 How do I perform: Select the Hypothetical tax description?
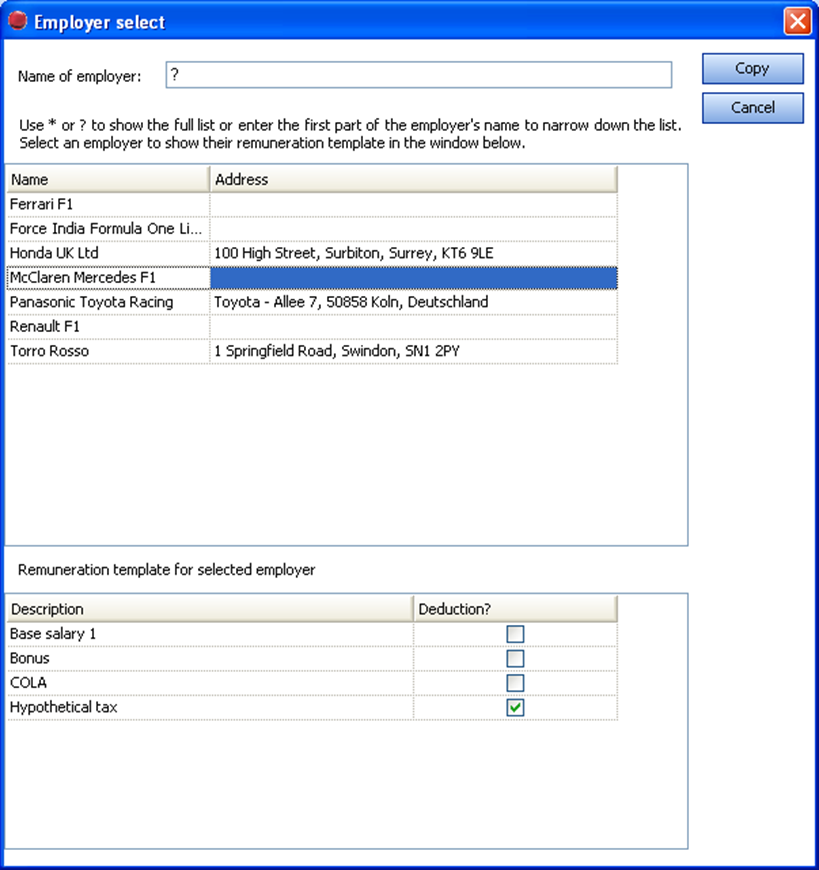click(210, 707)
